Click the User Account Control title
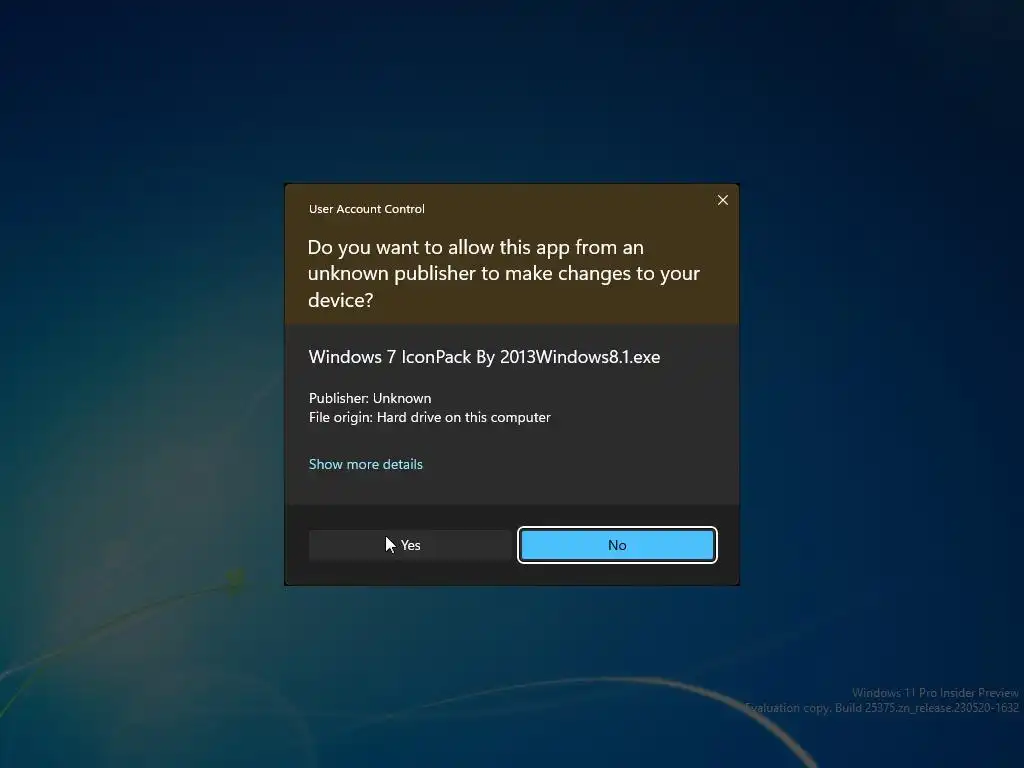Screen dimensions: 1024x768 coord(366,209)
